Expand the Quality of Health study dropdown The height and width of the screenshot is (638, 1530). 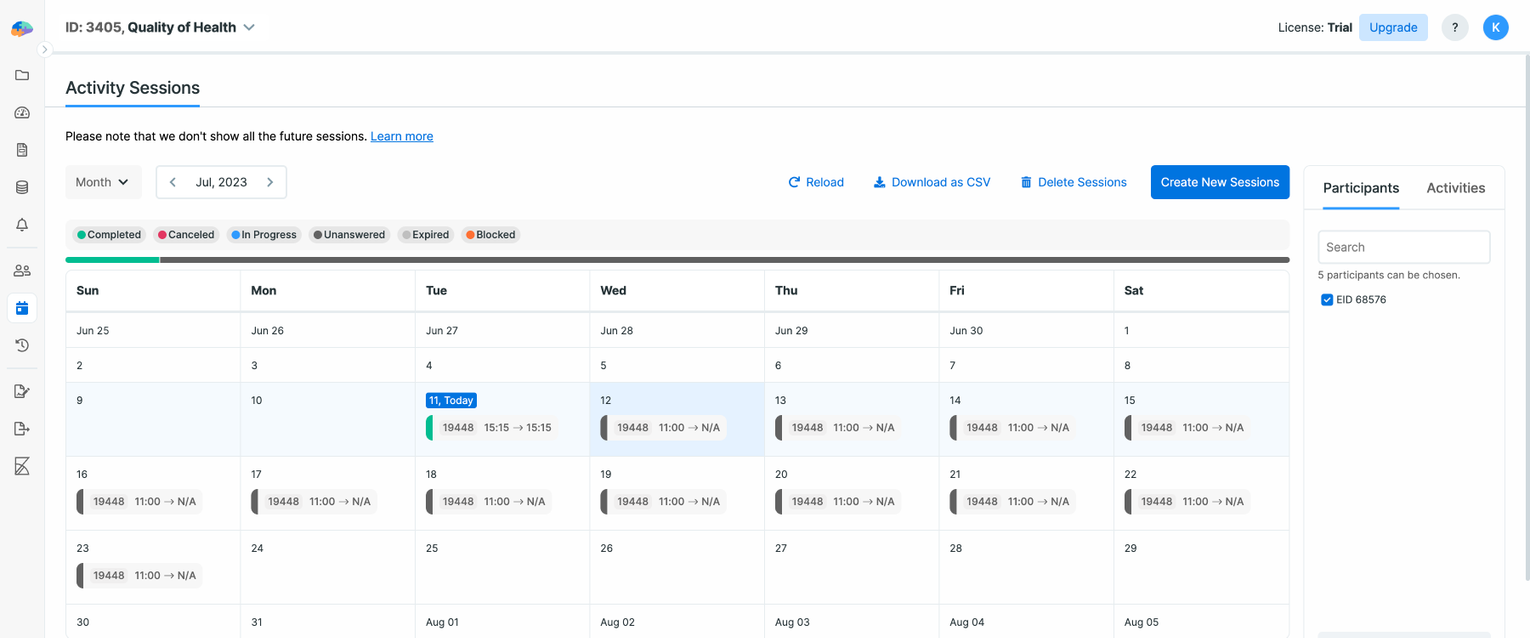click(249, 28)
